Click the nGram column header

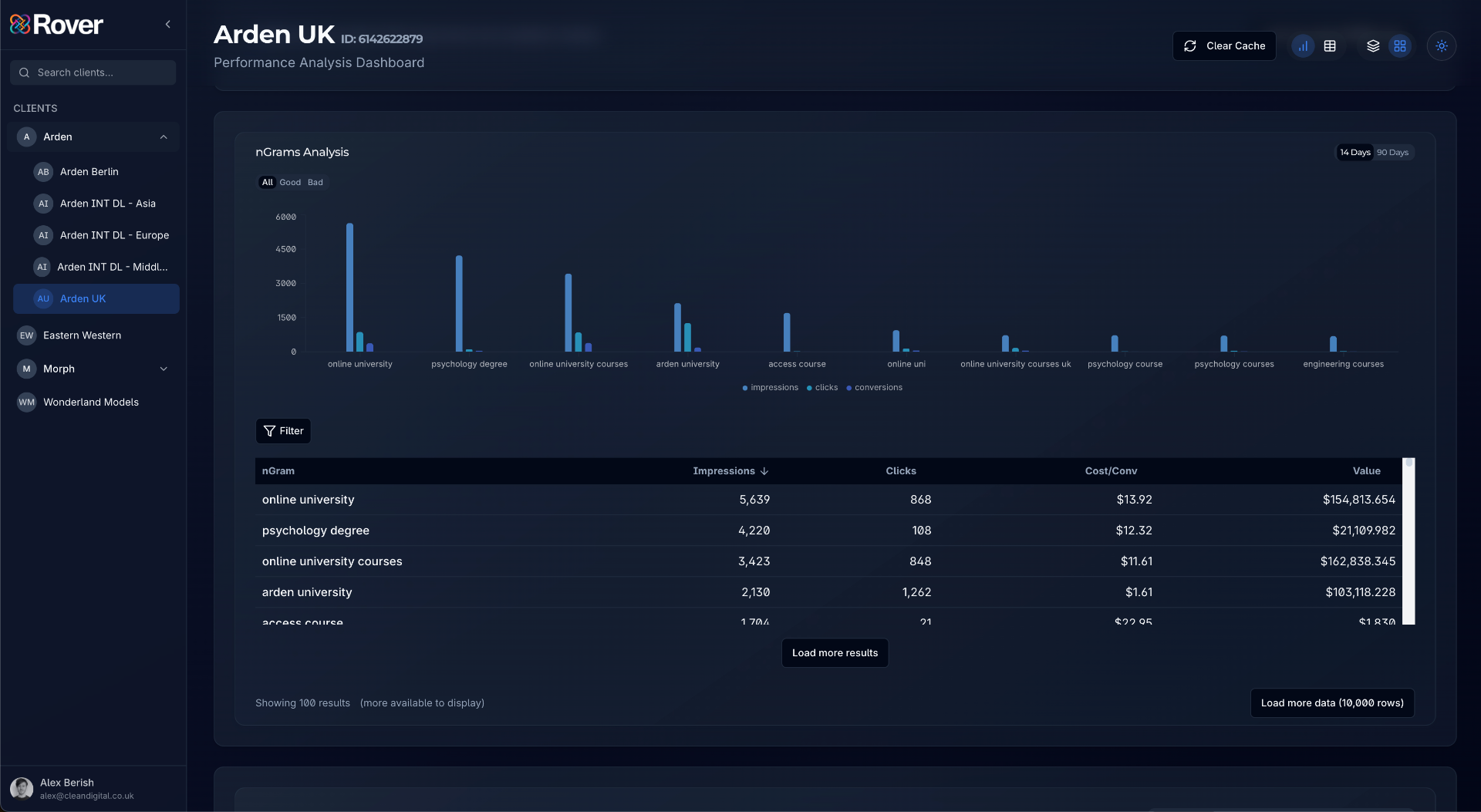(278, 471)
